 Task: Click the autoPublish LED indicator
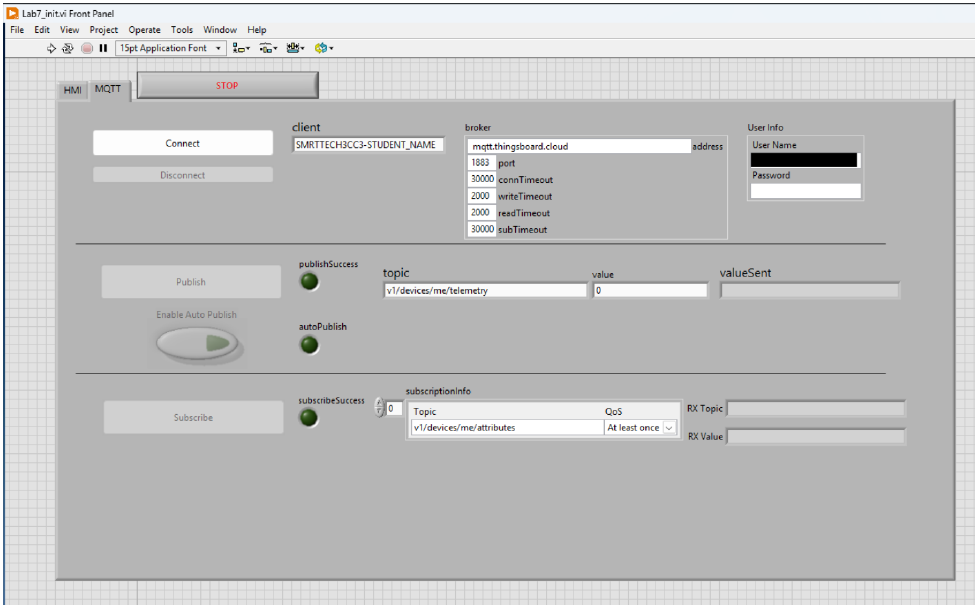[x=310, y=344]
